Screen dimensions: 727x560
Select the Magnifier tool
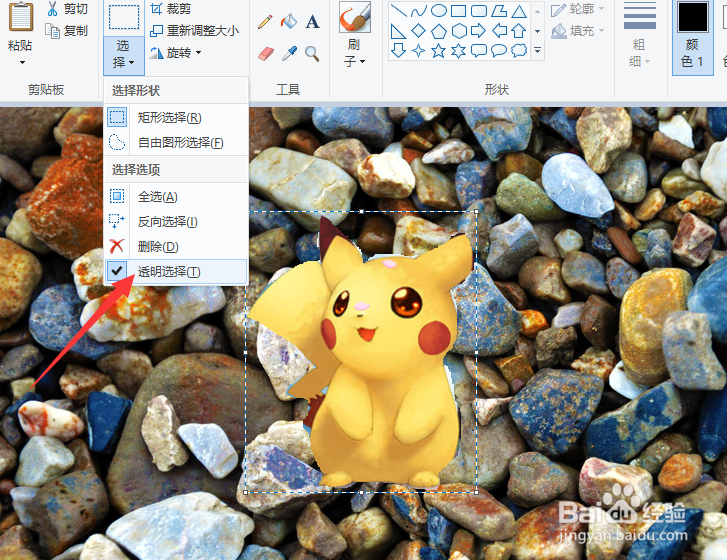(312, 54)
